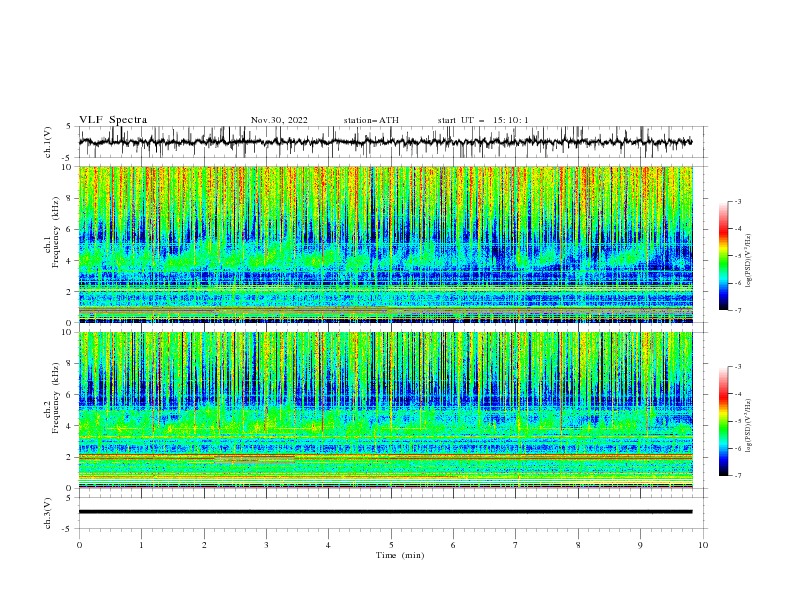Viewport: 792px width, 612px height.
Task: Click the flat ch.3 voltage trace
Action: (385, 512)
